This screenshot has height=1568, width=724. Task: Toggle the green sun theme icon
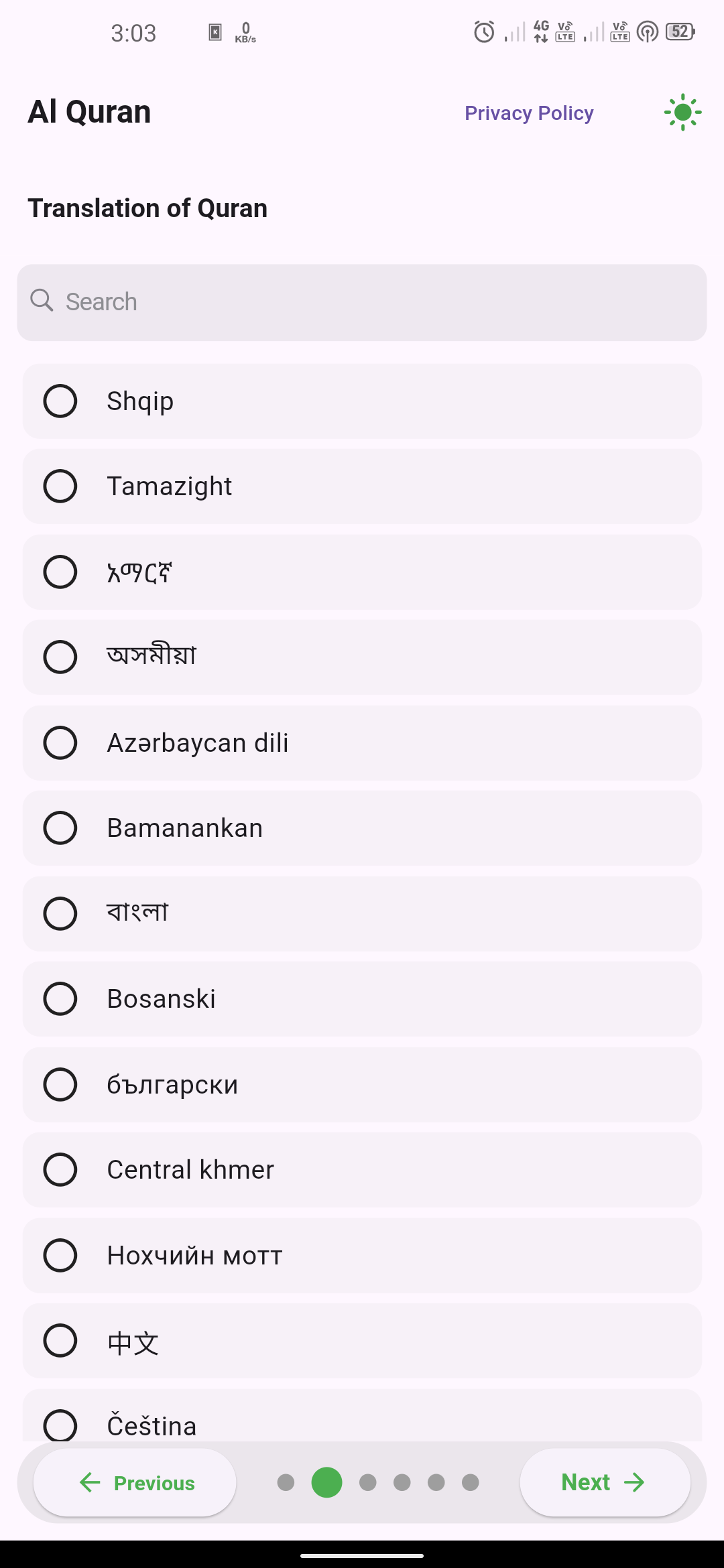pyautogui.click(x=682, y=112)
